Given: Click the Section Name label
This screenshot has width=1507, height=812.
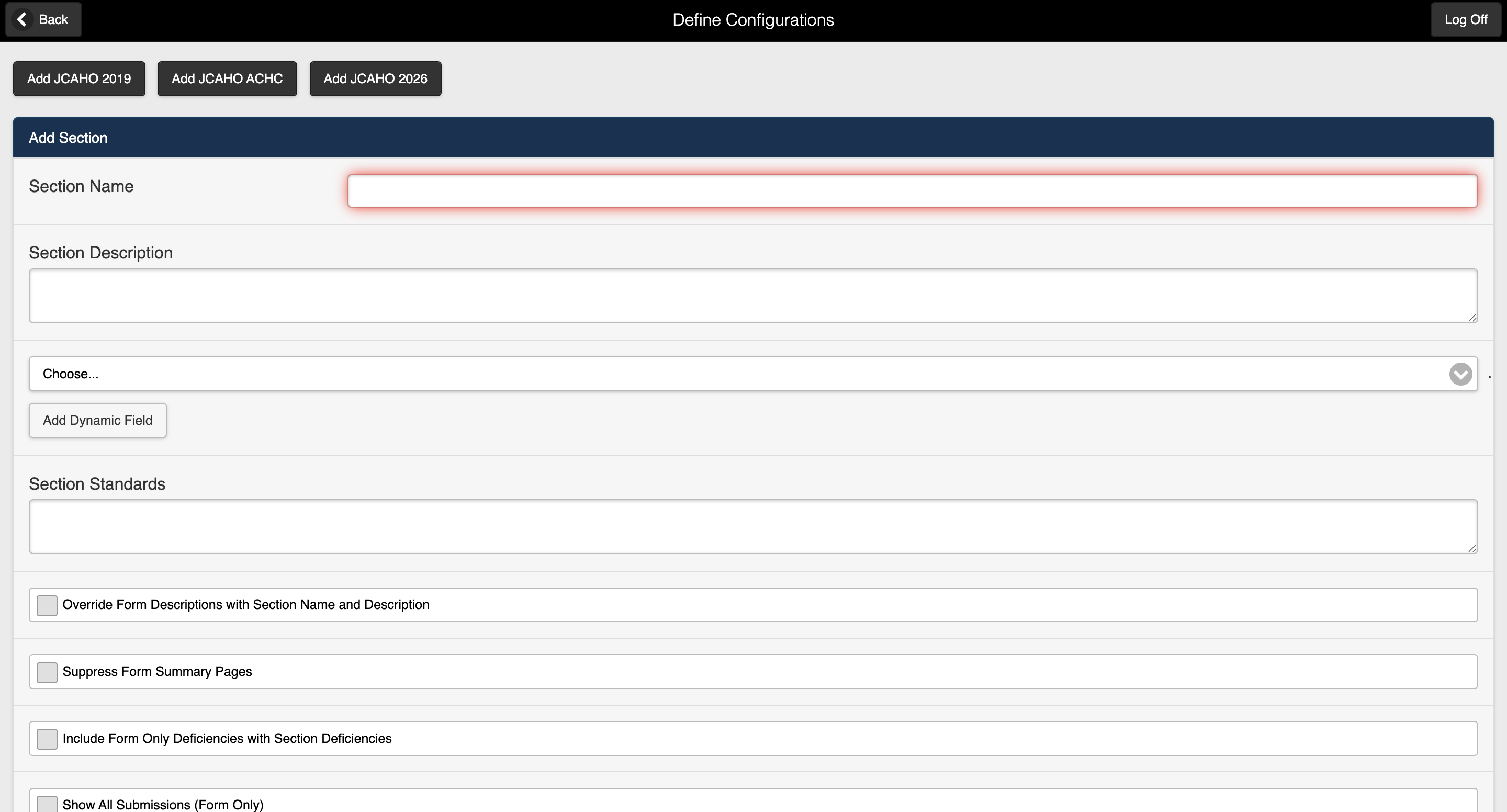Looking at the screenshot, I should [81, 186].
